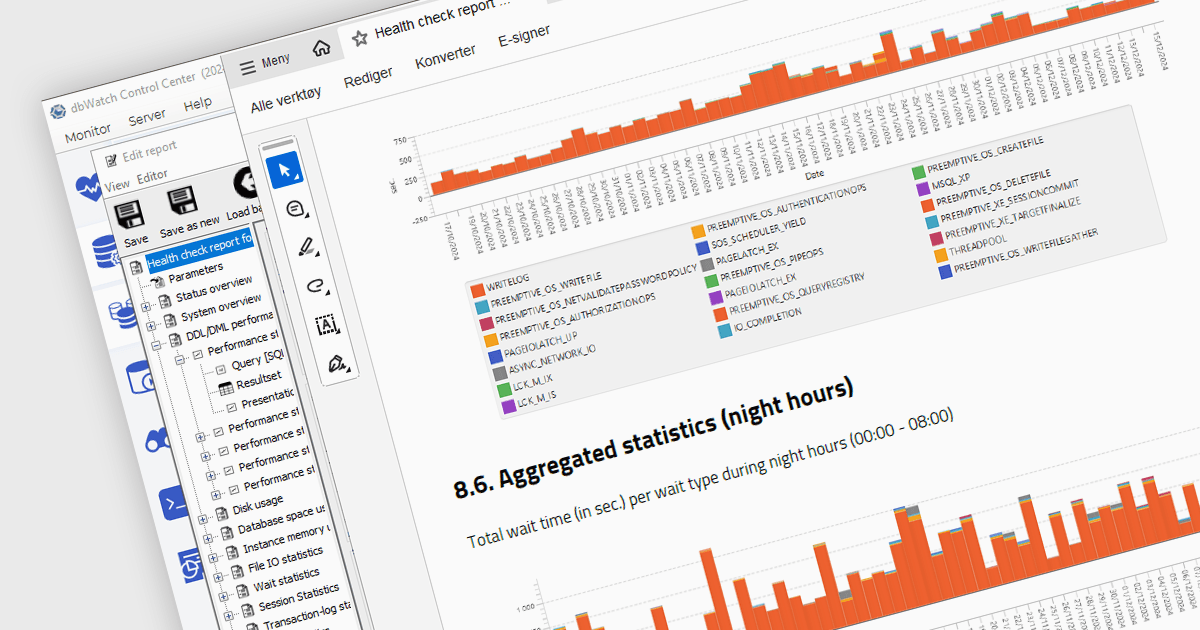Open the Help menu in dbWatch
This screenshot has width=1200, height=630.
198,103
